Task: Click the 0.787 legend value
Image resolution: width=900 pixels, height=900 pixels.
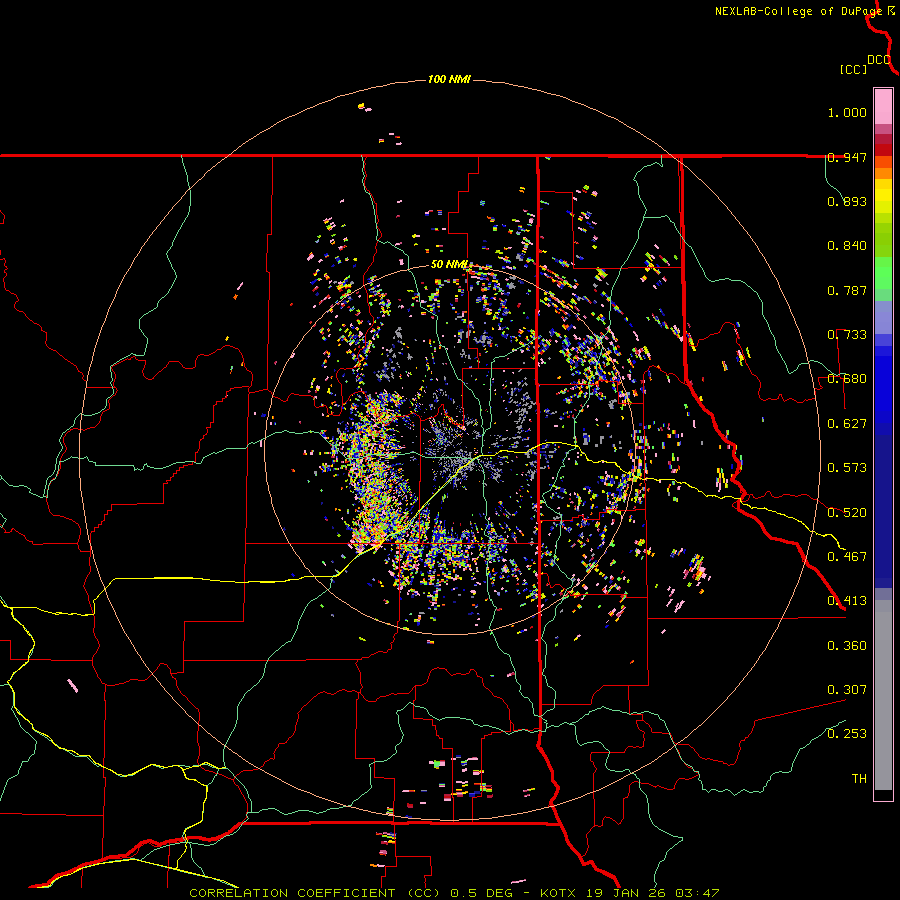Action: point(847,290)
